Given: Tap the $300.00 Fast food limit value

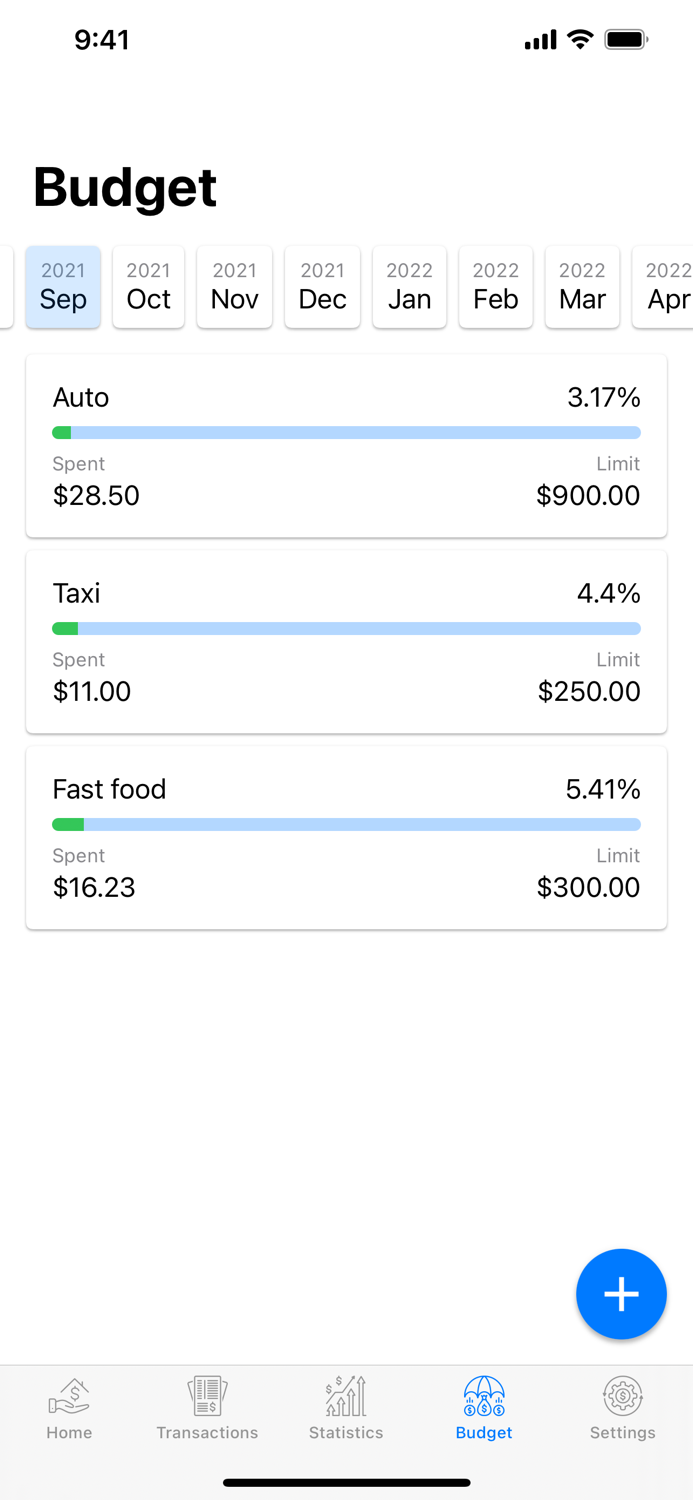Looking at the screenshot, I should pos(589,888).
